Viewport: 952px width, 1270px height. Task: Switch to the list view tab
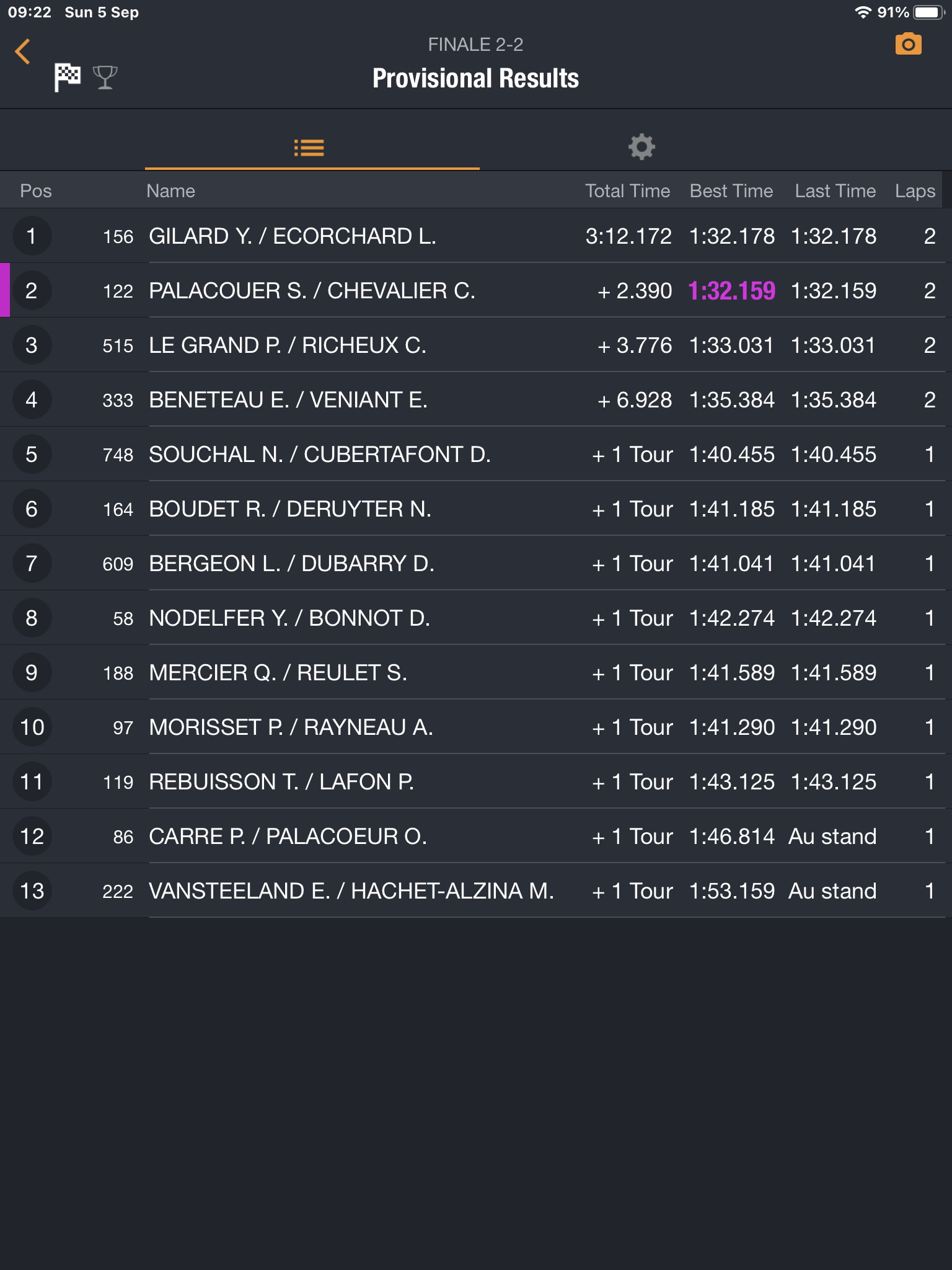point(309,148)
